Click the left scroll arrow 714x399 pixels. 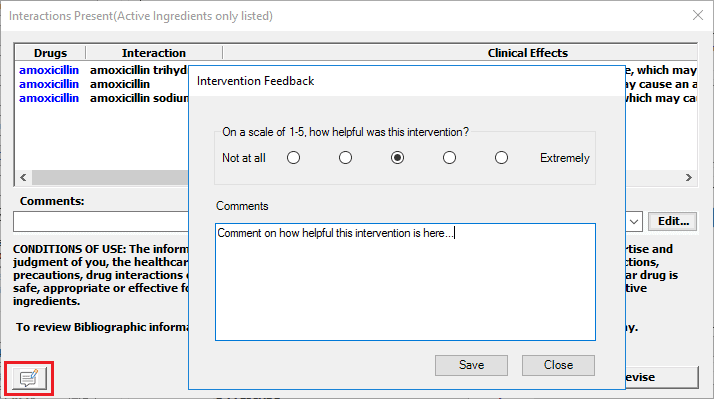[23, 177]
